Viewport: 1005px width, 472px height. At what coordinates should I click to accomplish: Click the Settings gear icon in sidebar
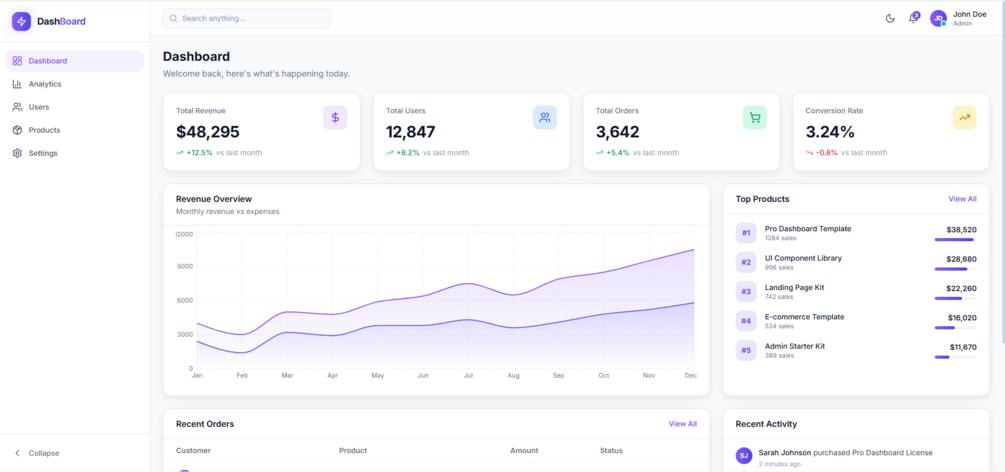(x=17, y=153)
